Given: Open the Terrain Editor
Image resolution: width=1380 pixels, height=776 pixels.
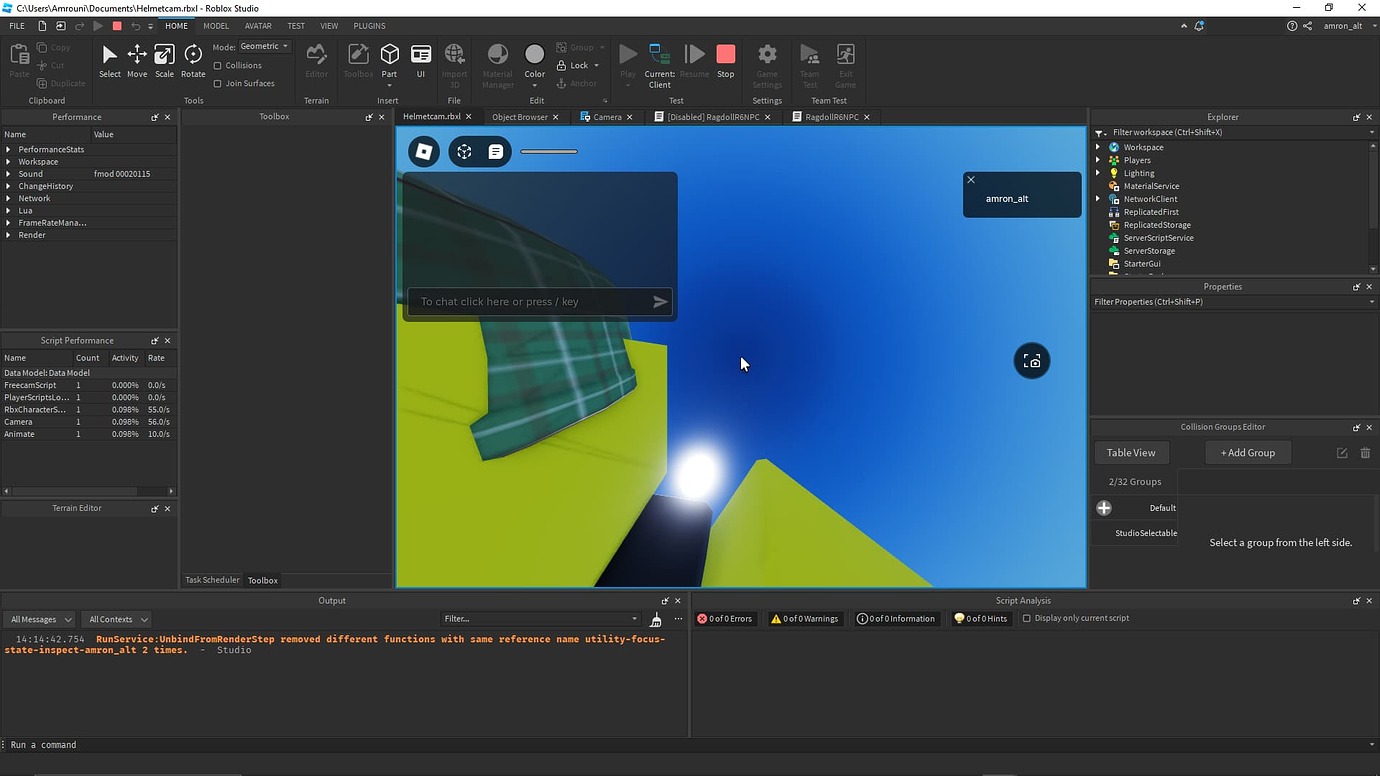Looking at the screenshot, I should (x=316, y=60).
